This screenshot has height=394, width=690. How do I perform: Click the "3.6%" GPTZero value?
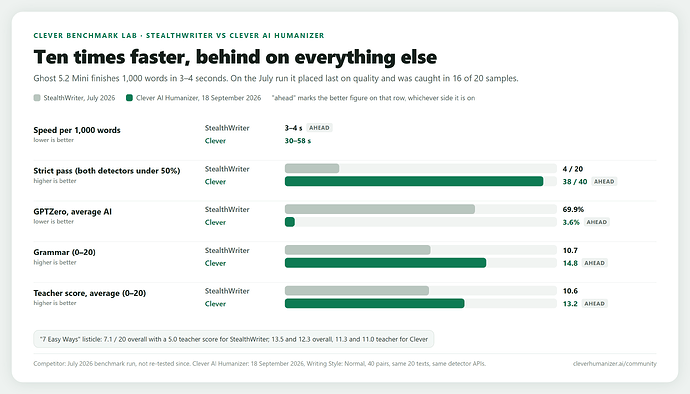click(571, 222)
